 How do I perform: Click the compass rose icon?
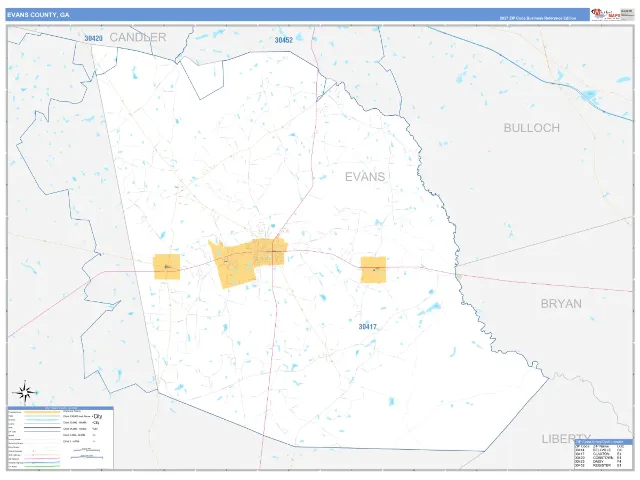(x=25, y=392)
